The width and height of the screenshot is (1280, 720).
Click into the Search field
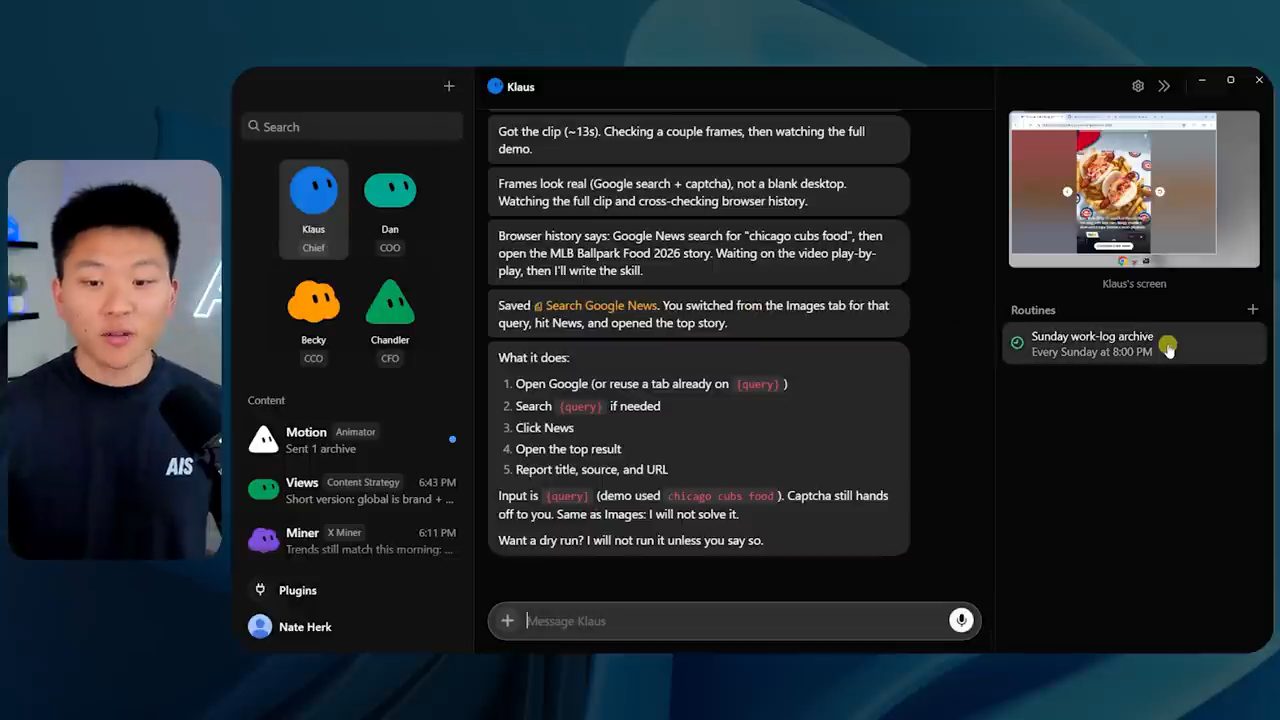pyautogui.click(x=352, y=127)
